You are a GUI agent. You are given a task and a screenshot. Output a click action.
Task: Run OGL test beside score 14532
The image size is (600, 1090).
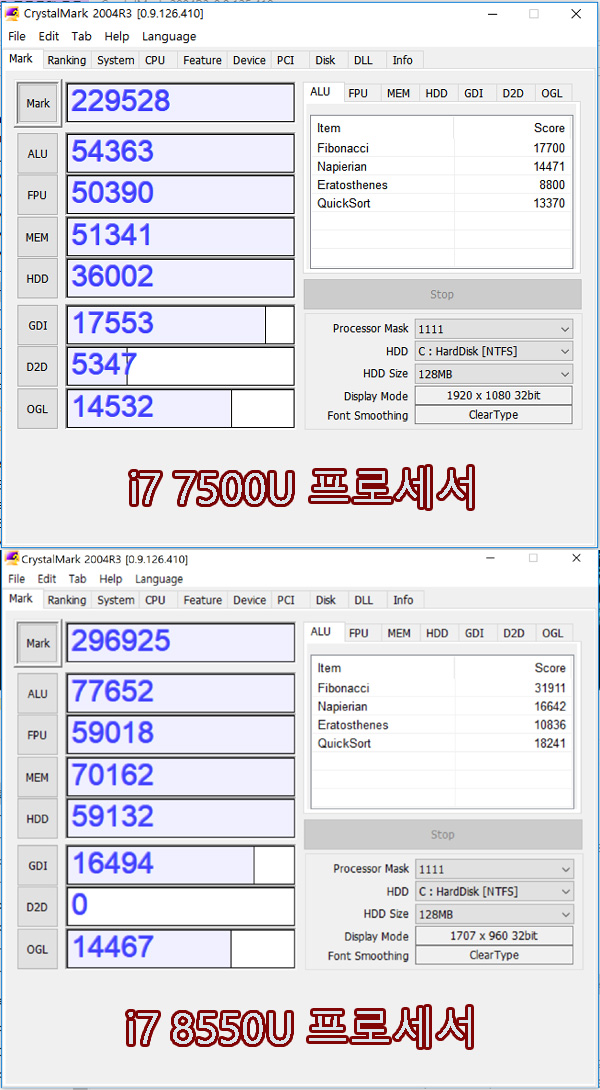(x=38, y=409)
